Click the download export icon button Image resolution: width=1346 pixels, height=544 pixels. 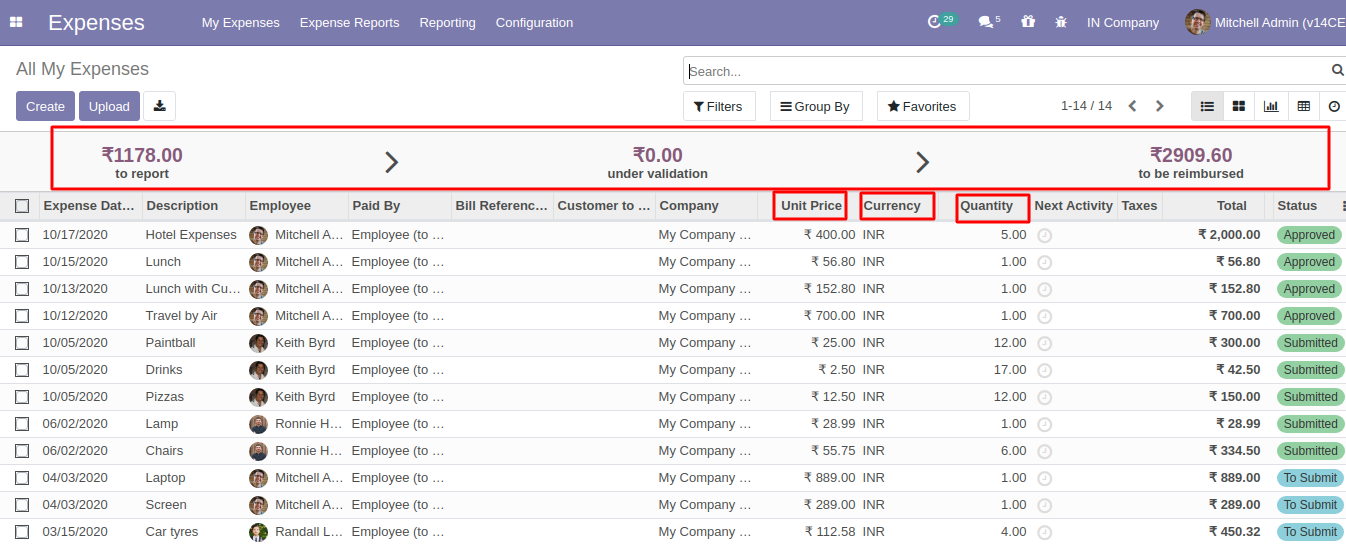coord(159,106)
